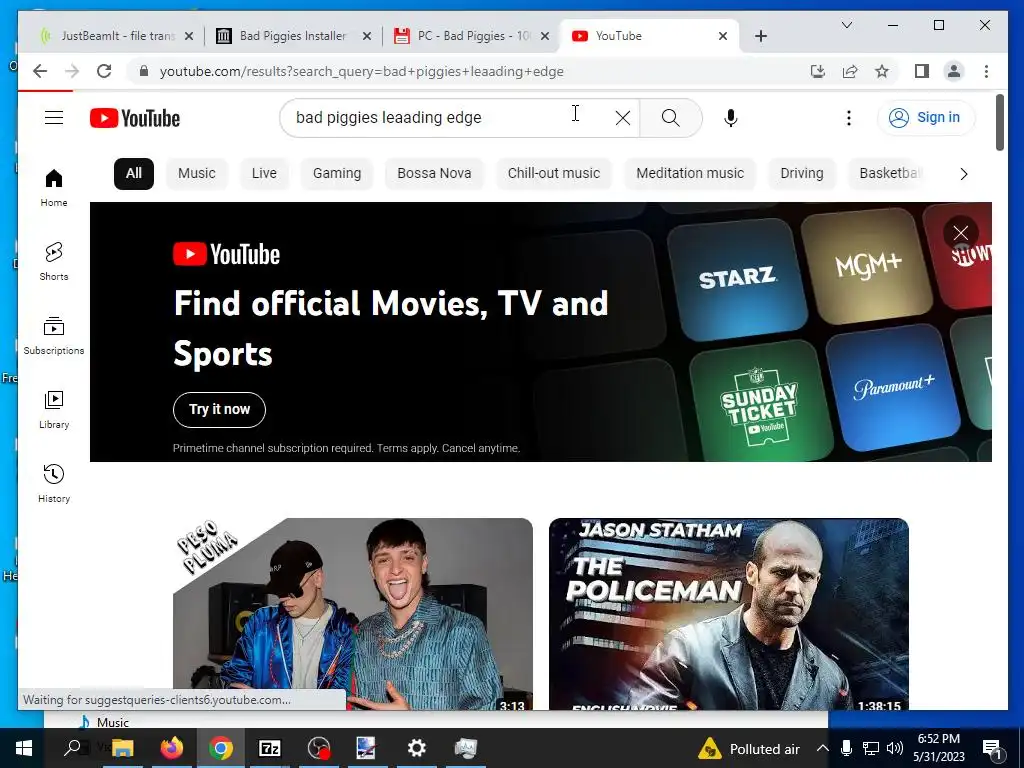Screen dimensions: 1024x768
Task: Click the YouTube logo
Action: (135, 118)
